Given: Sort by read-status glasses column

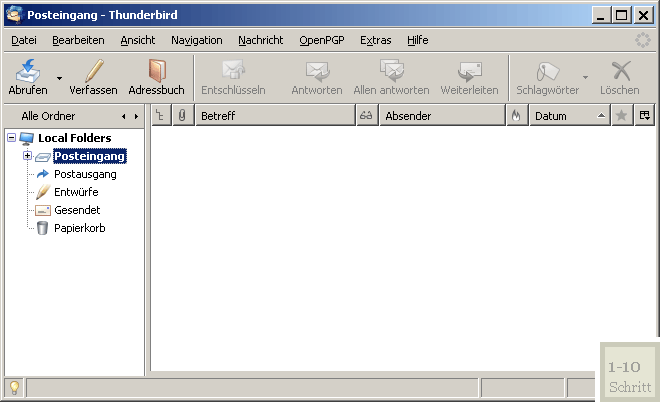Looking at the screenshot, I should click(x=366, y=115).
